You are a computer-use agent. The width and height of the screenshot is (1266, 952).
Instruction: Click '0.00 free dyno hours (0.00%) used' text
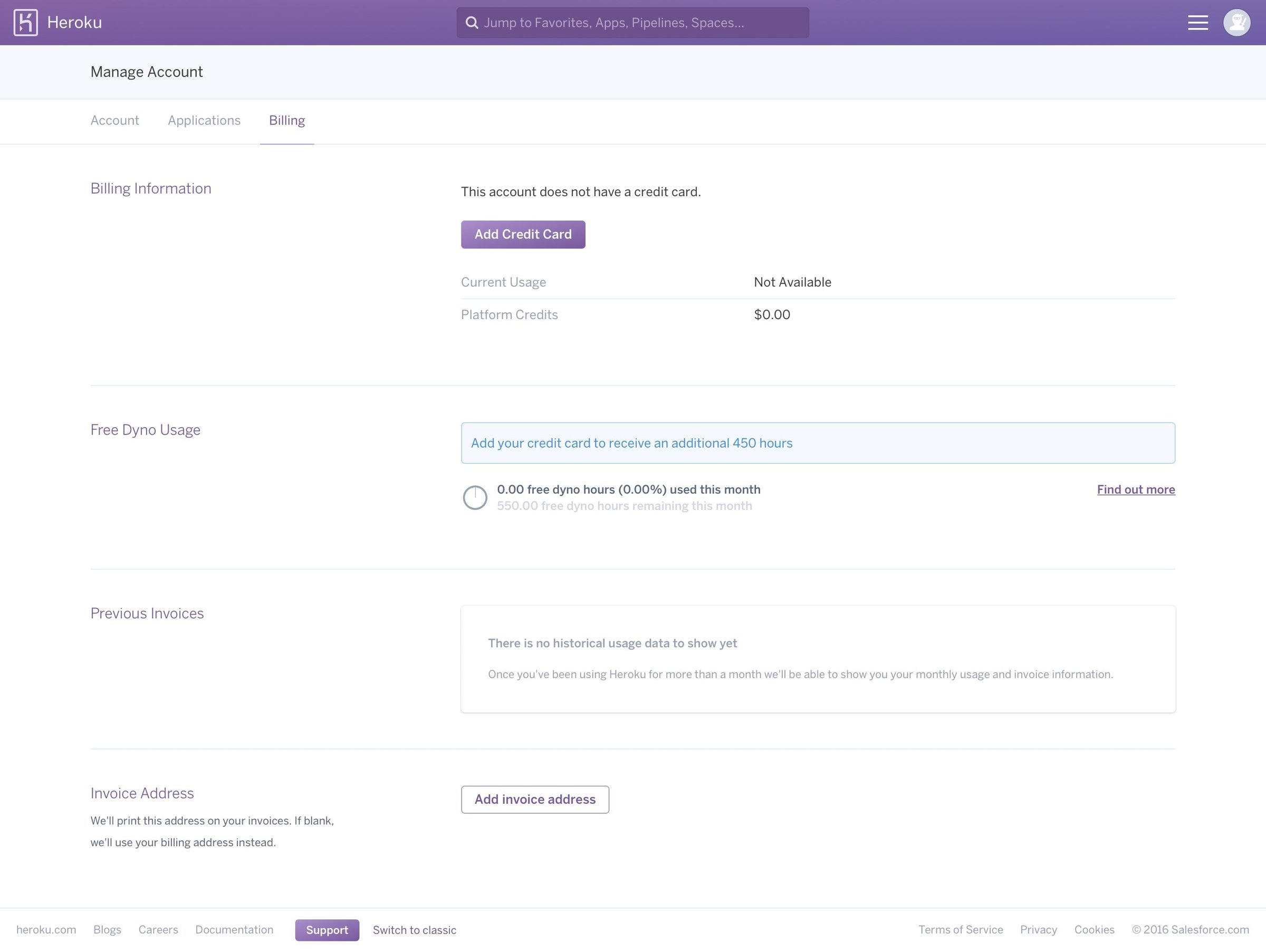(x=628, y=489)
